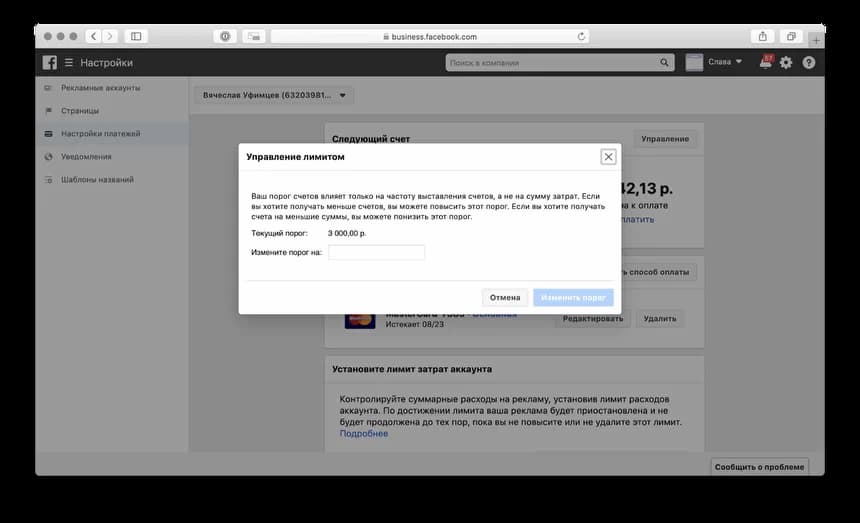
Task: Expand the Слава account dropdown
Action: point(725,62)
